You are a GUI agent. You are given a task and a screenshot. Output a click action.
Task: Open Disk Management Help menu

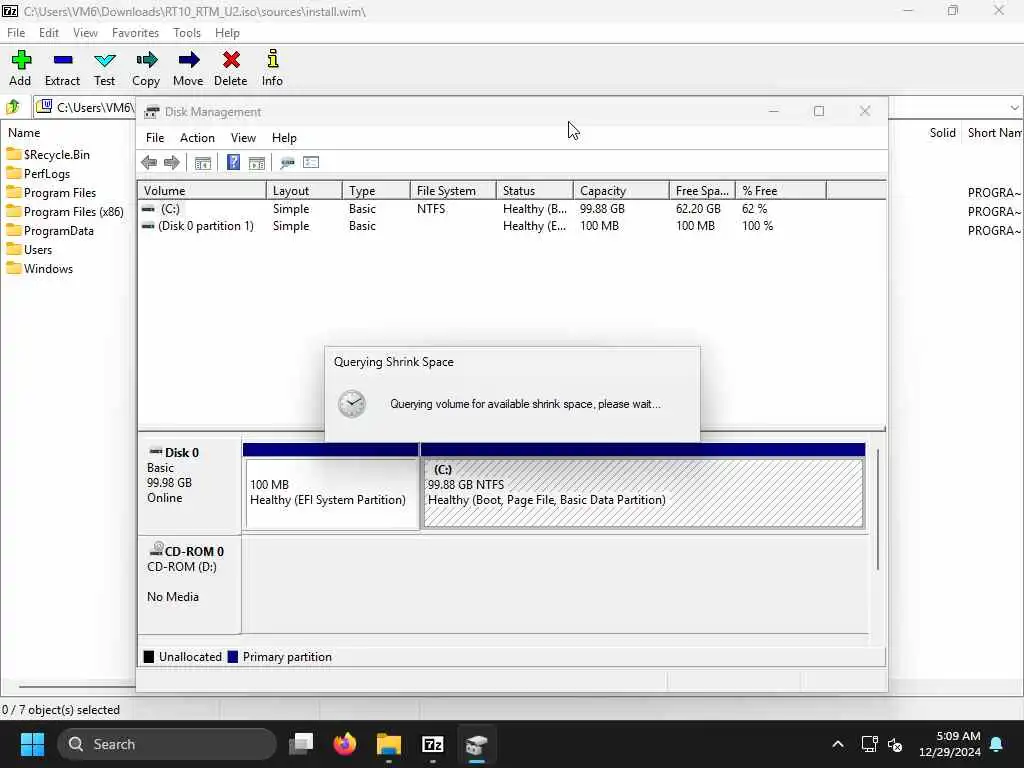pos(284,138)
